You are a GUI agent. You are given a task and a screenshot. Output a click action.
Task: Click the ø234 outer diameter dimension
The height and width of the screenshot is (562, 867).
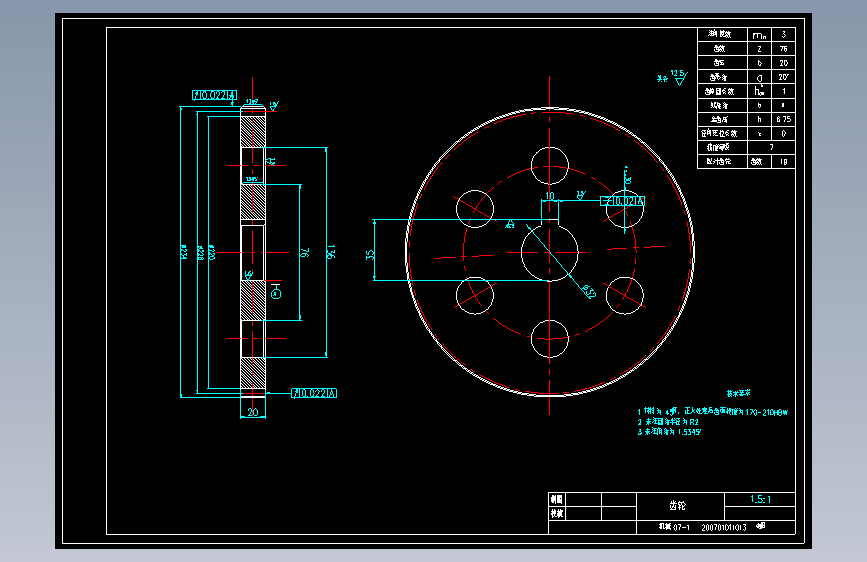[185, 252]
